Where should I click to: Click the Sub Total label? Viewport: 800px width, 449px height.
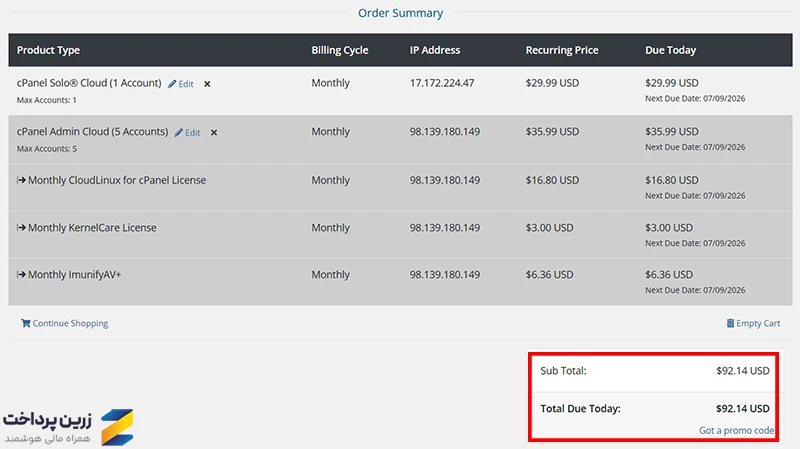[x=563, y=371]
